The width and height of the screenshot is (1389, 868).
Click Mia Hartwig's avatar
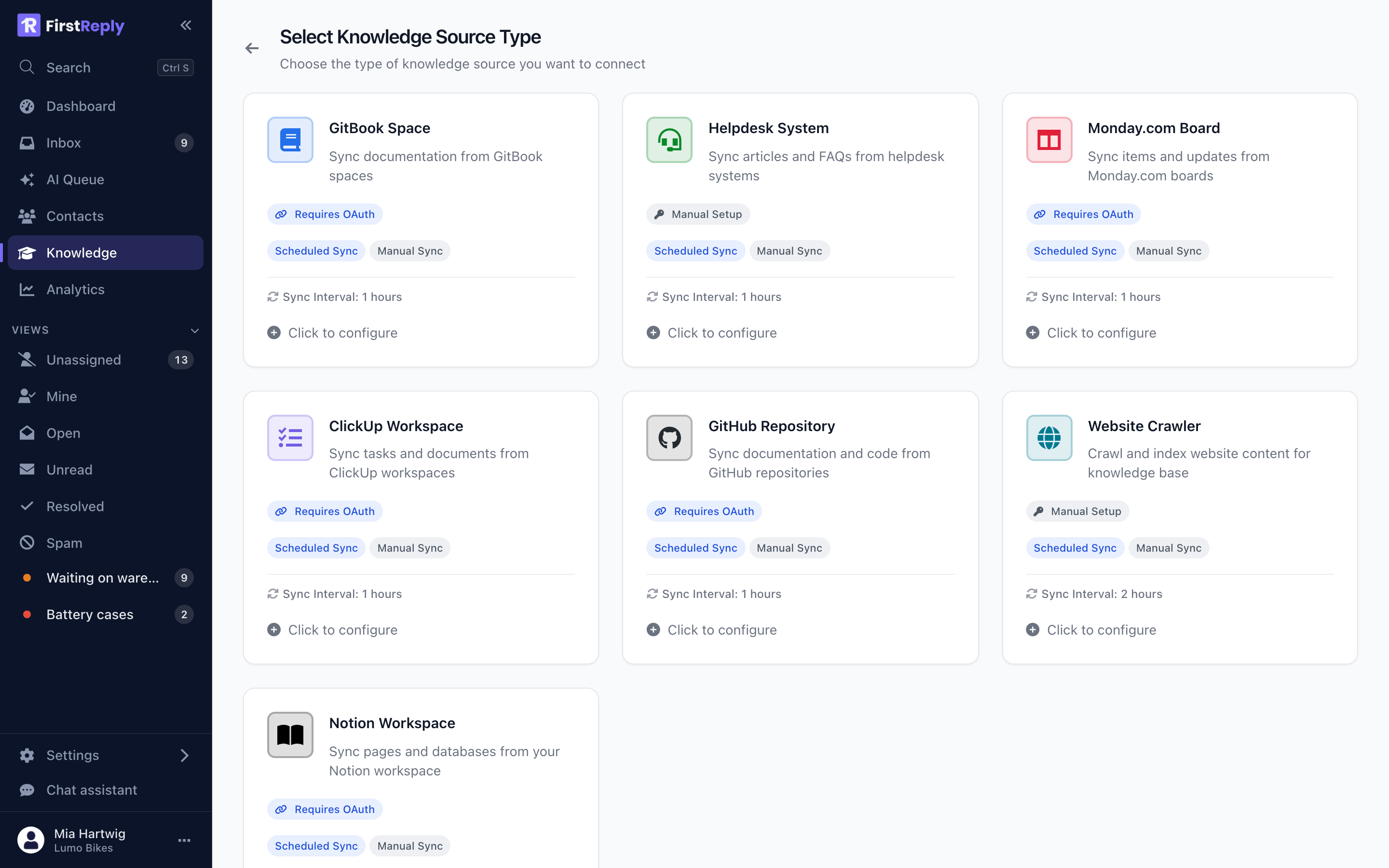pos(31,840)
